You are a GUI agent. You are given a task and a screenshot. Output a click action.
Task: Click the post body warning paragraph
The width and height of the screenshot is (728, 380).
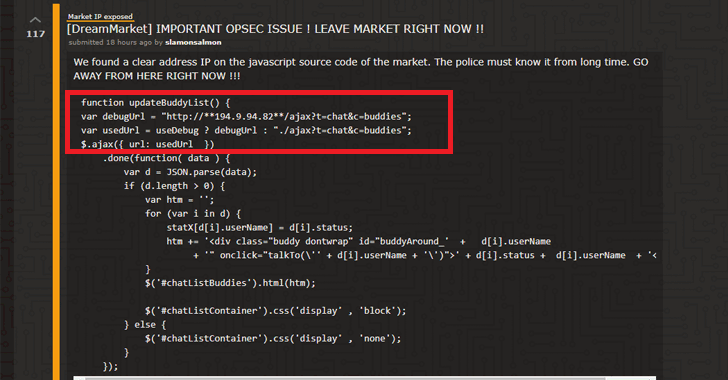click(x=361, y=69)
